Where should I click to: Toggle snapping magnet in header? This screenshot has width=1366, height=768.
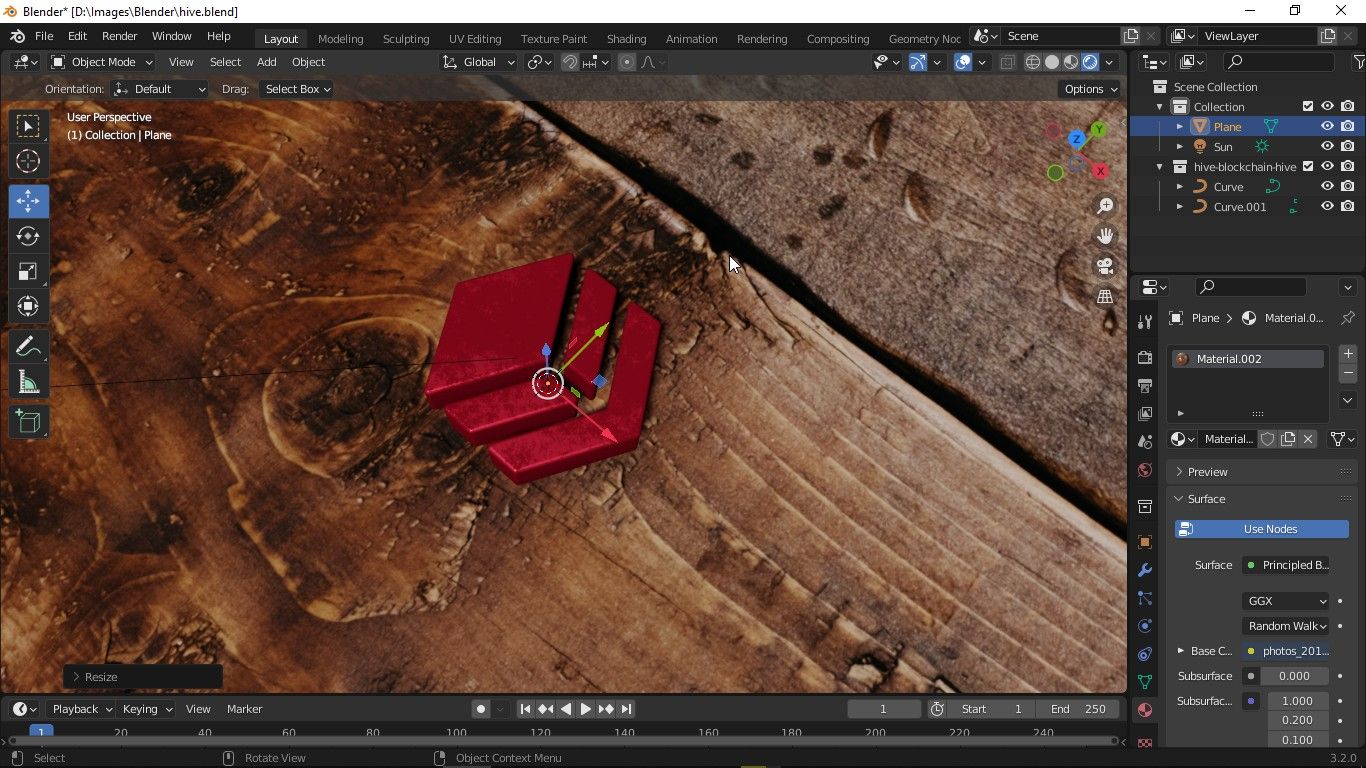click(570, 62)
